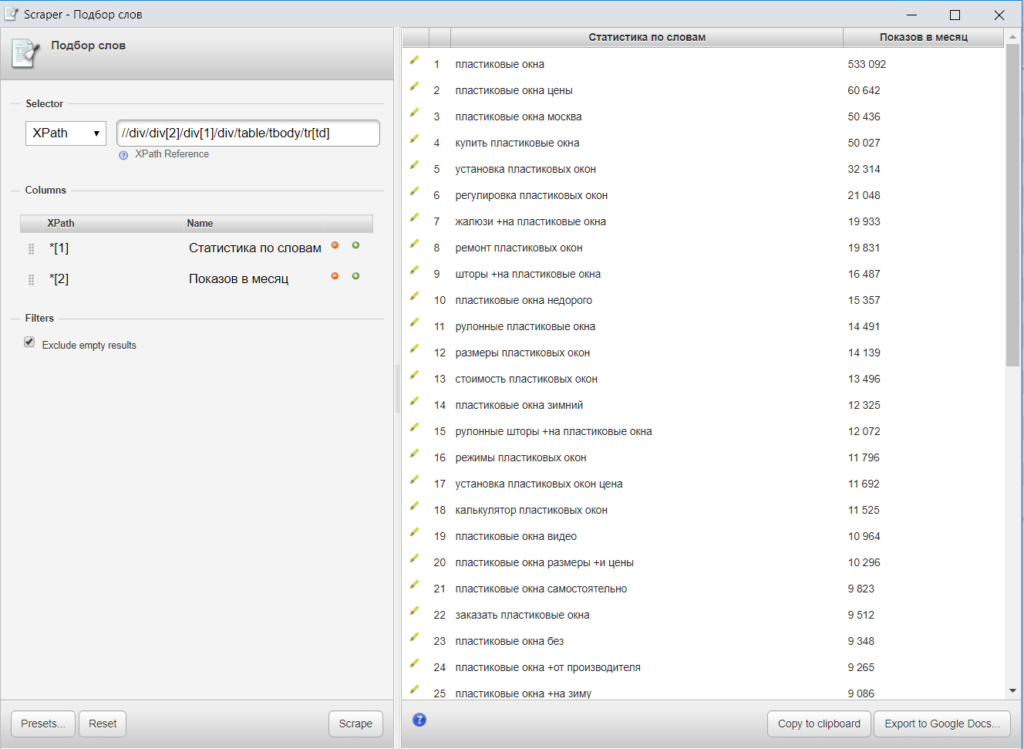Remove the Показов в месяц column with its orange button
The width and height of the screenshot is (1024, 749).
pyautogui.click(x=335, y=276)
